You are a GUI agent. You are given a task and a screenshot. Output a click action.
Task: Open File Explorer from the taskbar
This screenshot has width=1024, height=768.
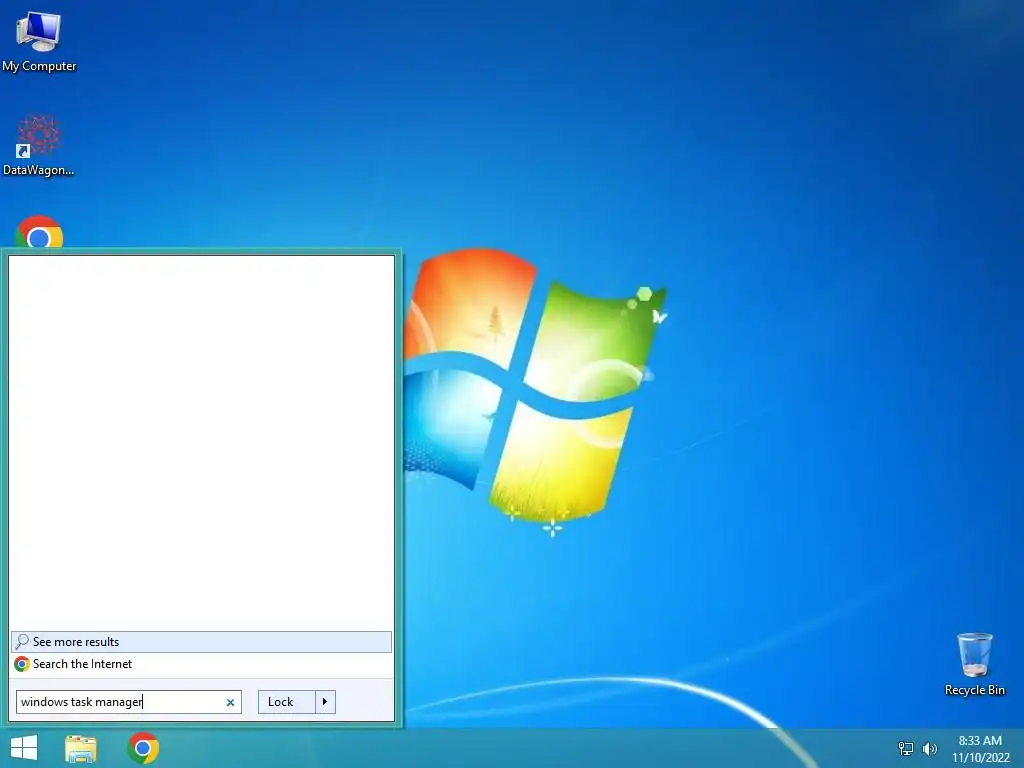(81, 748)
